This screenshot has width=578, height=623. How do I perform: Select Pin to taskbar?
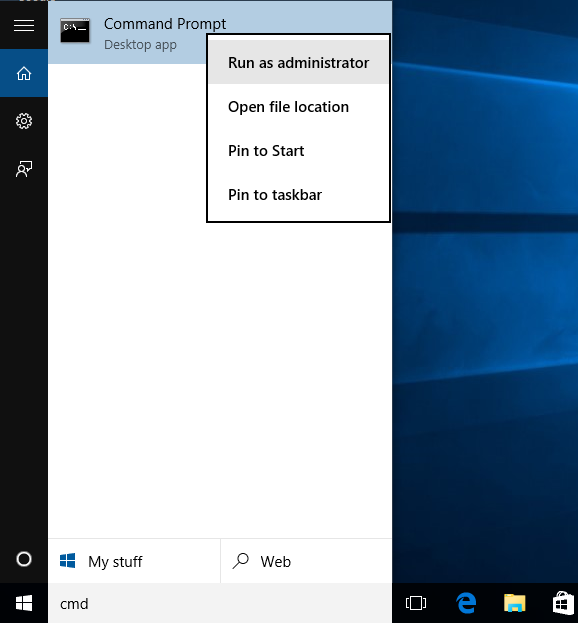tap(298, 195)
